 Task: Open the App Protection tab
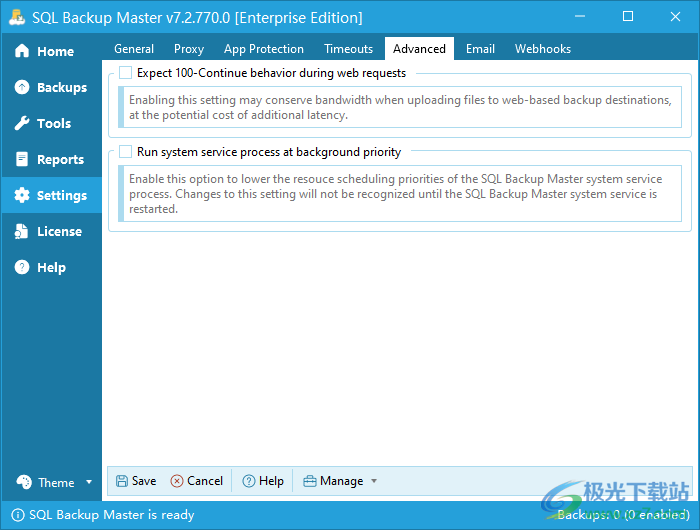(x=264, y=49)
